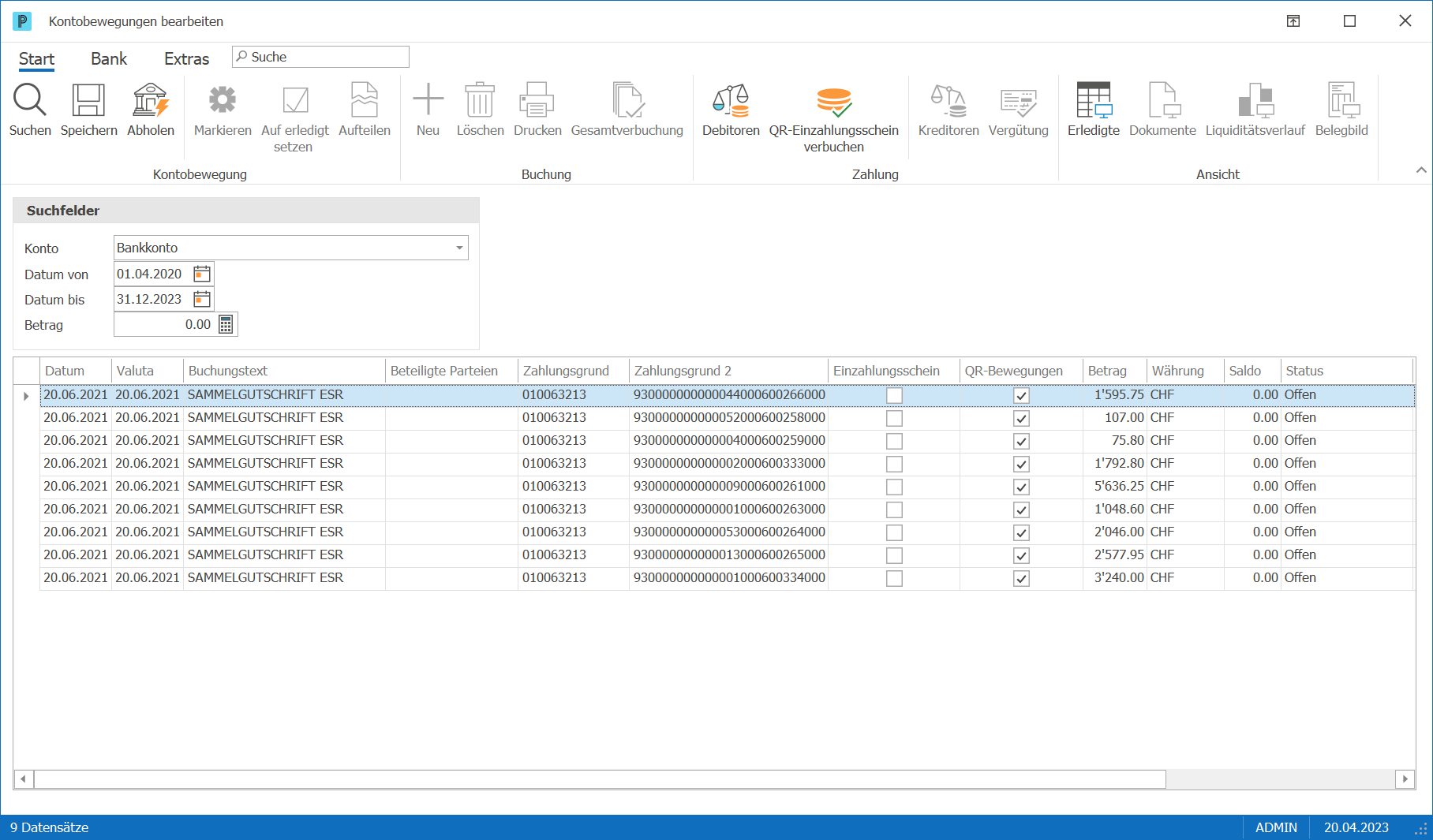The height and width of the screenshot is (840, 1433).
Task: Switch to the Start tab
Action: pyautogui.click(x=36, y=59)
